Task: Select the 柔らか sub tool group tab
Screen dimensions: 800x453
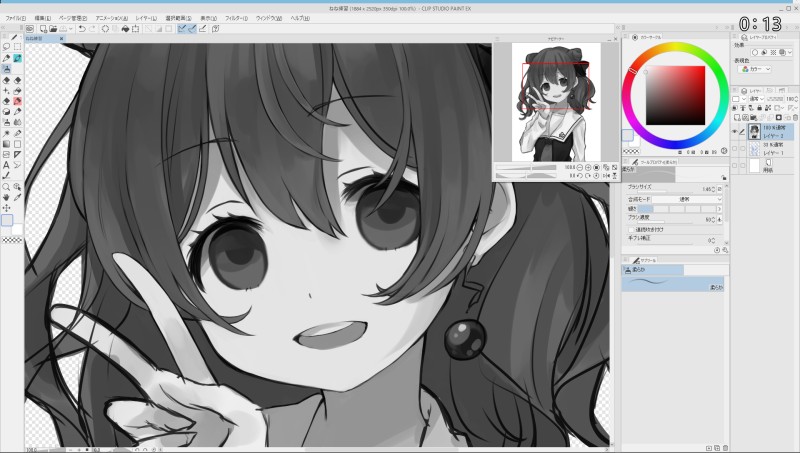Action: coord(653,269)
